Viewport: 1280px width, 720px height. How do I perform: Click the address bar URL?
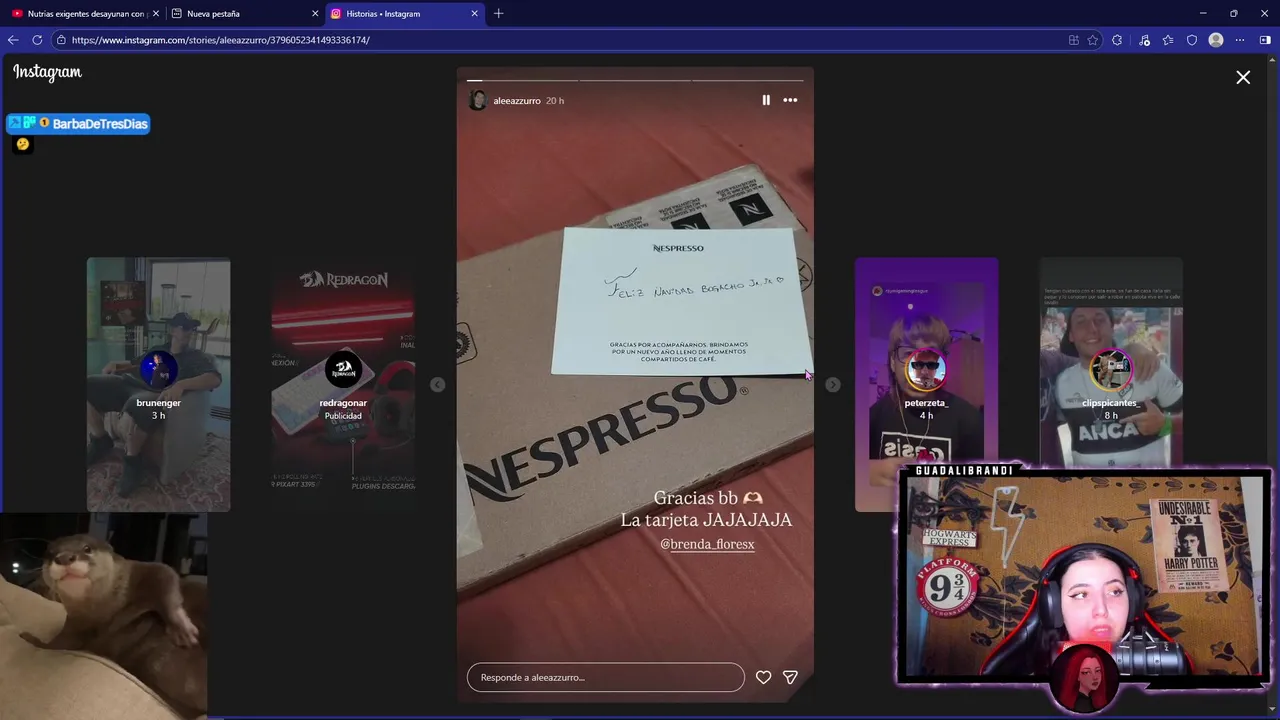click(x=221, y=40)
